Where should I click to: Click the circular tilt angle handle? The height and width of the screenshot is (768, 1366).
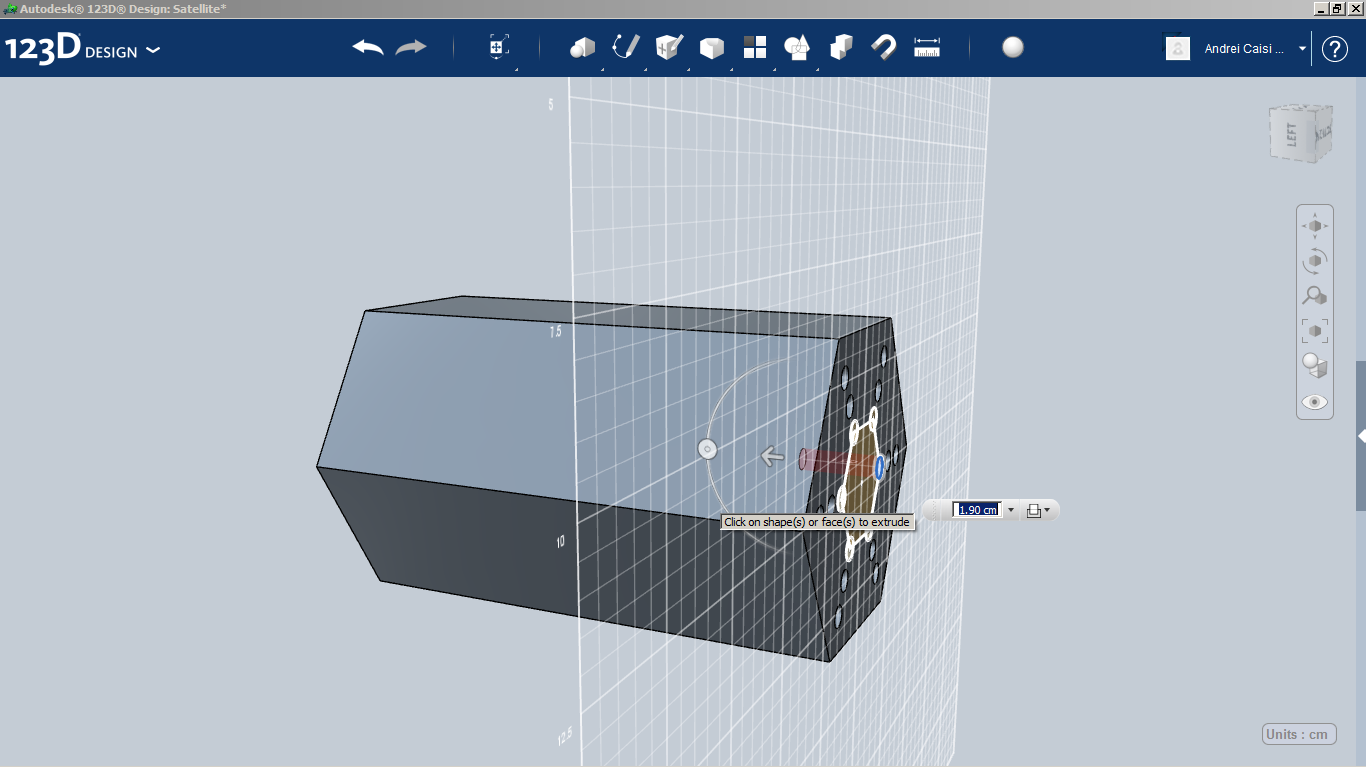click(708, 449)
